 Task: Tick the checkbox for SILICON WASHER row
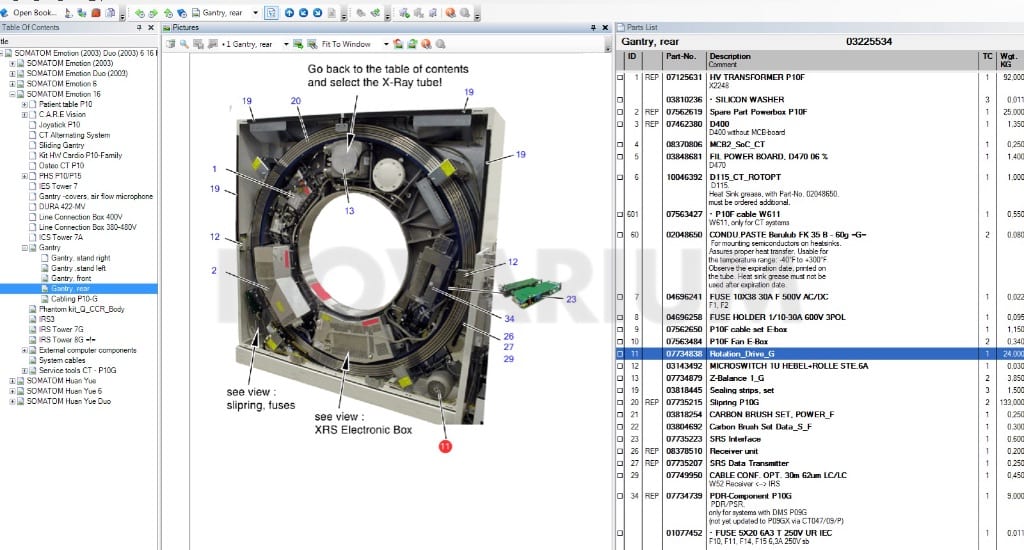click(x=620, y=100)
